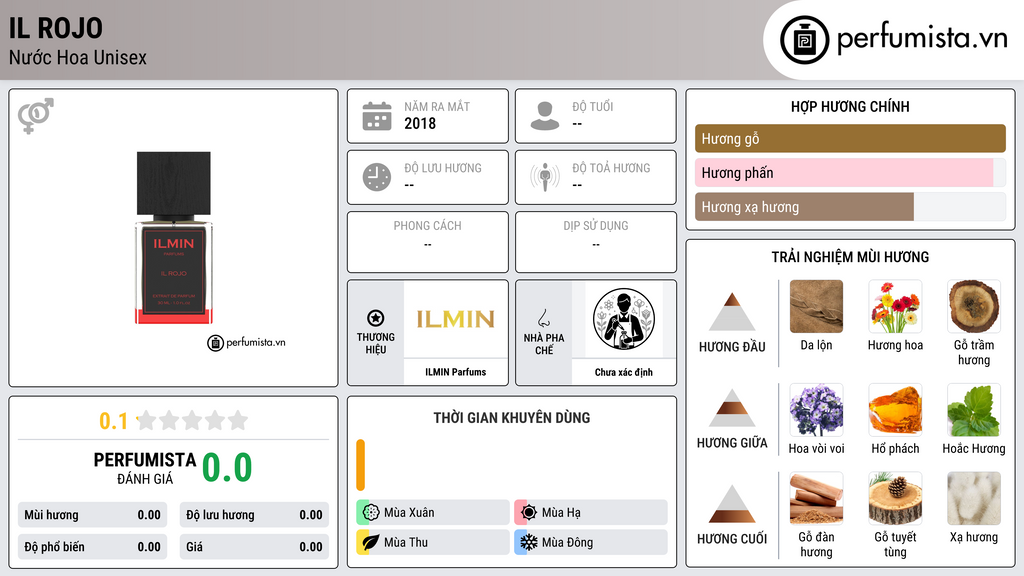Open the Gỗ tuyết tùng note image
This screenshot has width=1024, height=576.
[x=895, y=498]
